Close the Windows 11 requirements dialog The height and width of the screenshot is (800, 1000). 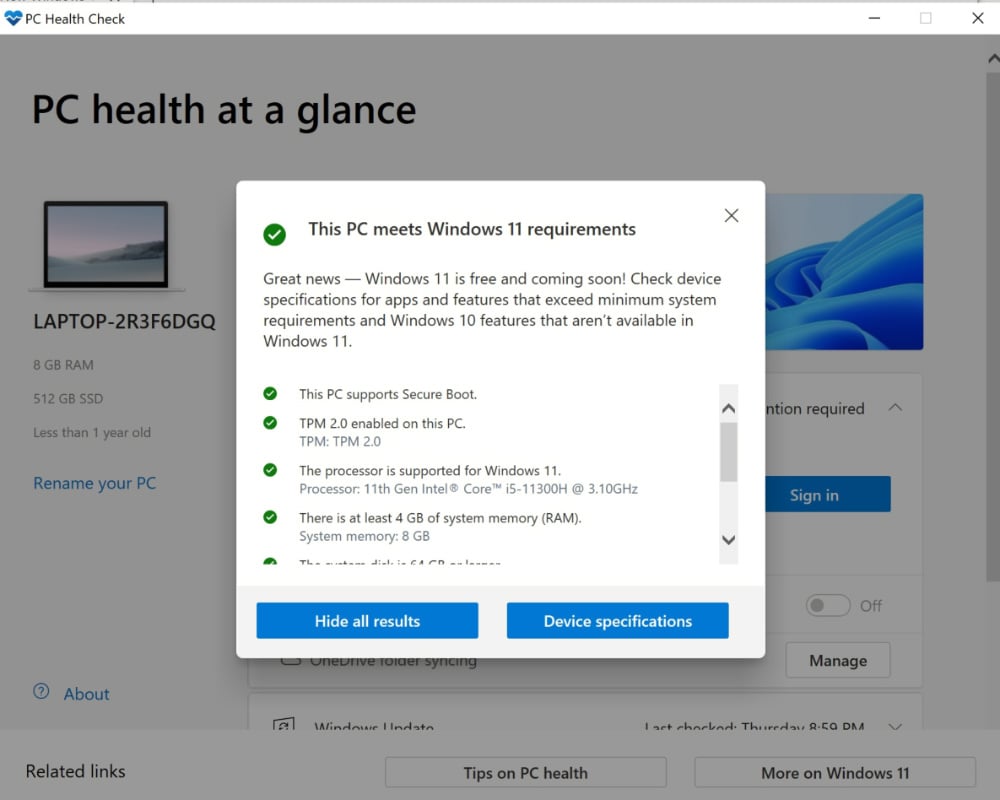pos(731,216)
